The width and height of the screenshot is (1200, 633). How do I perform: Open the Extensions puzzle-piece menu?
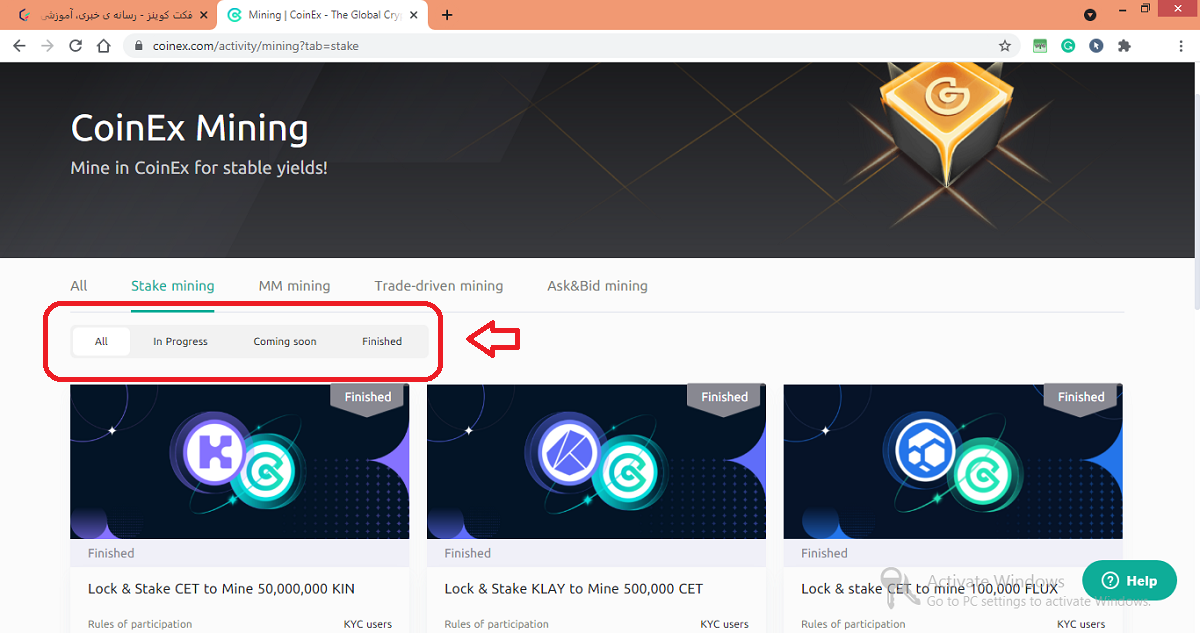pos(1124,46)
